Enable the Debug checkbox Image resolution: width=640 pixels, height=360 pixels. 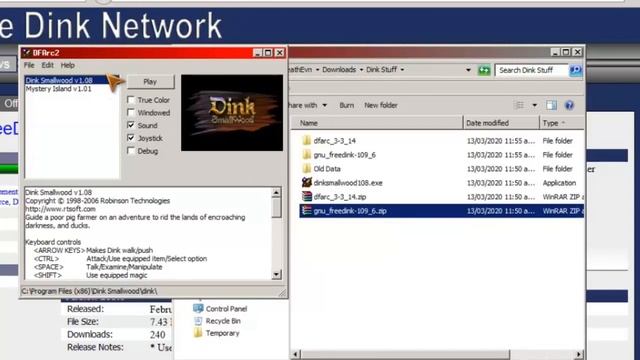[x=131, y=151]
